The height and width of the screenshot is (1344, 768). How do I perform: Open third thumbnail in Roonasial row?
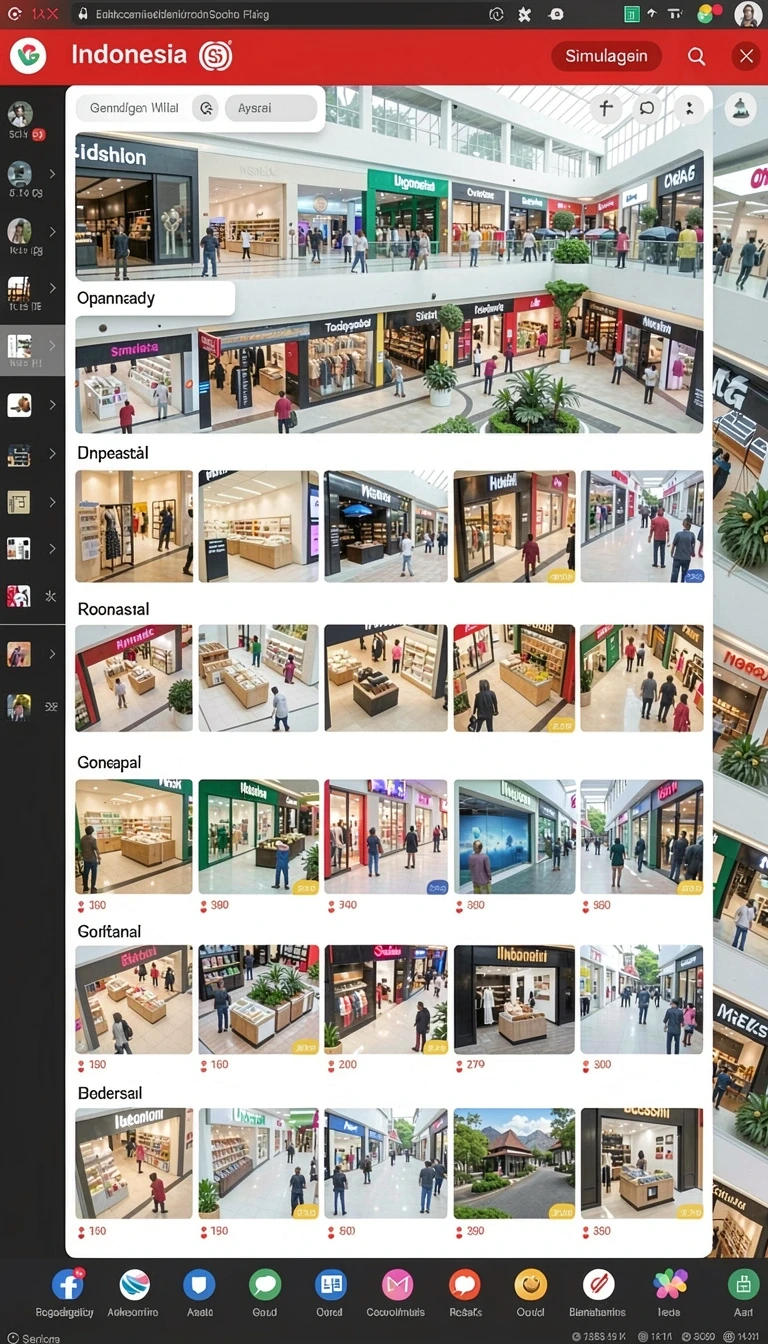click(x=387, y=678)
